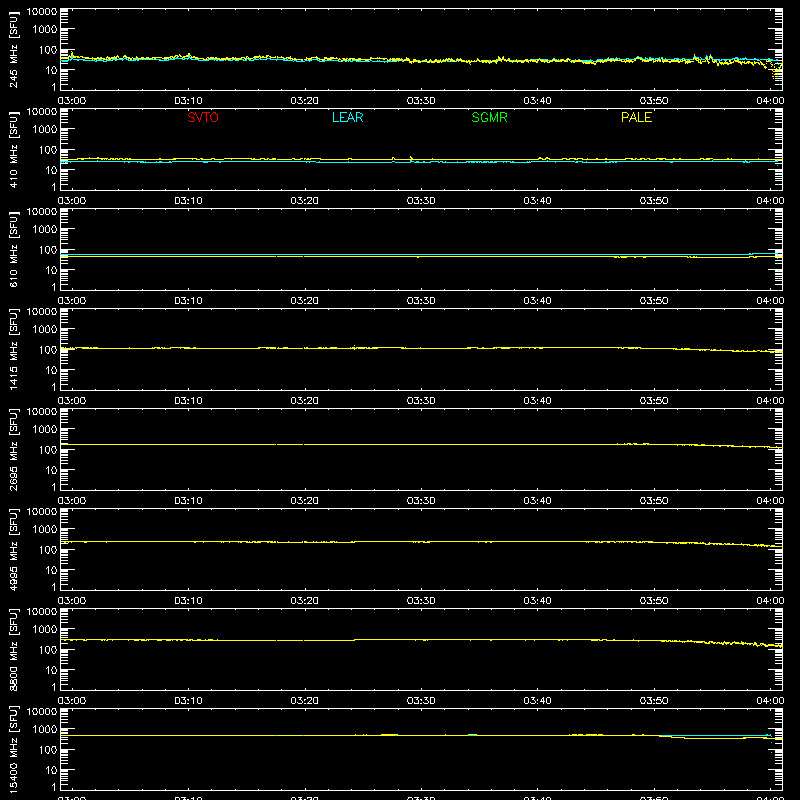Select the 4995 MHz [SFU] axis label
This screenshot has width=800, height=800.
click(x=13, y=549)
